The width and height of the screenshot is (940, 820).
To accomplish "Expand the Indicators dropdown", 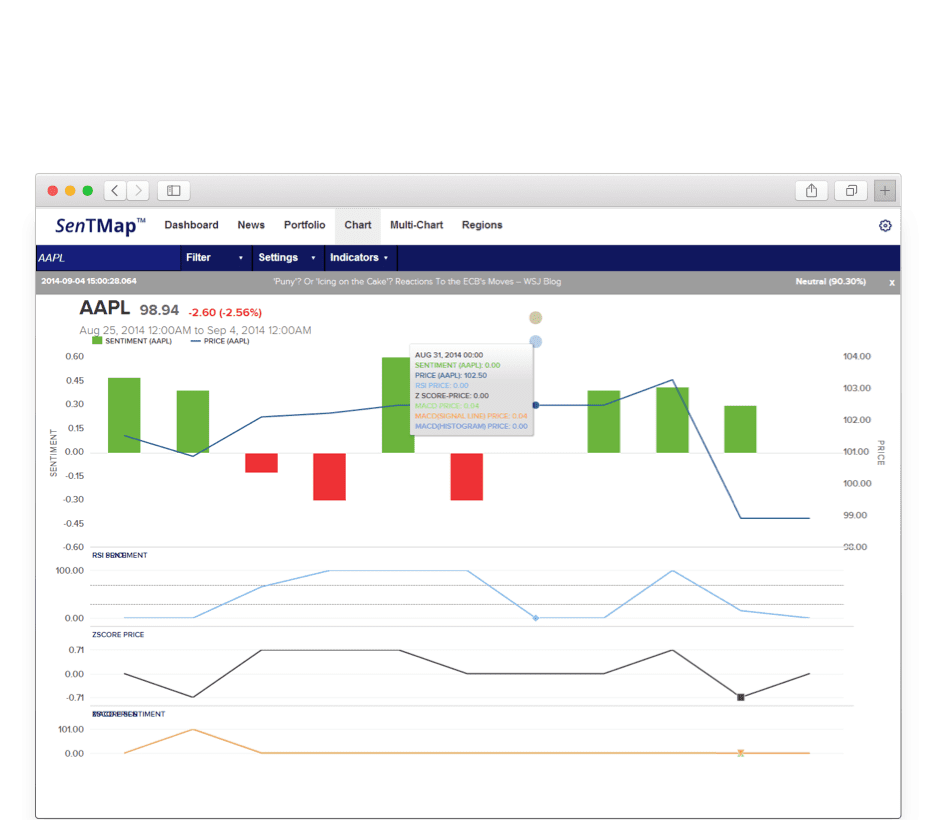I will [x=360, y=258].
